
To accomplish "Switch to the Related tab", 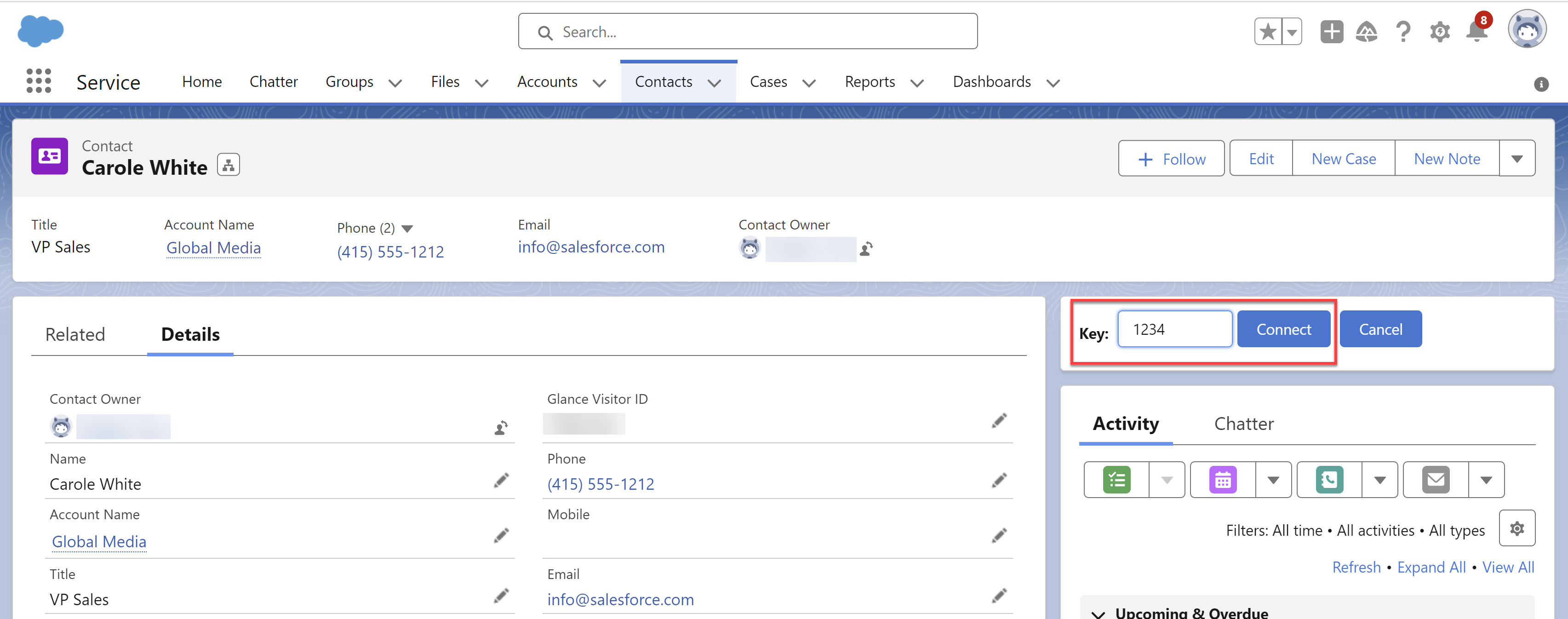I will pos(75,334).
